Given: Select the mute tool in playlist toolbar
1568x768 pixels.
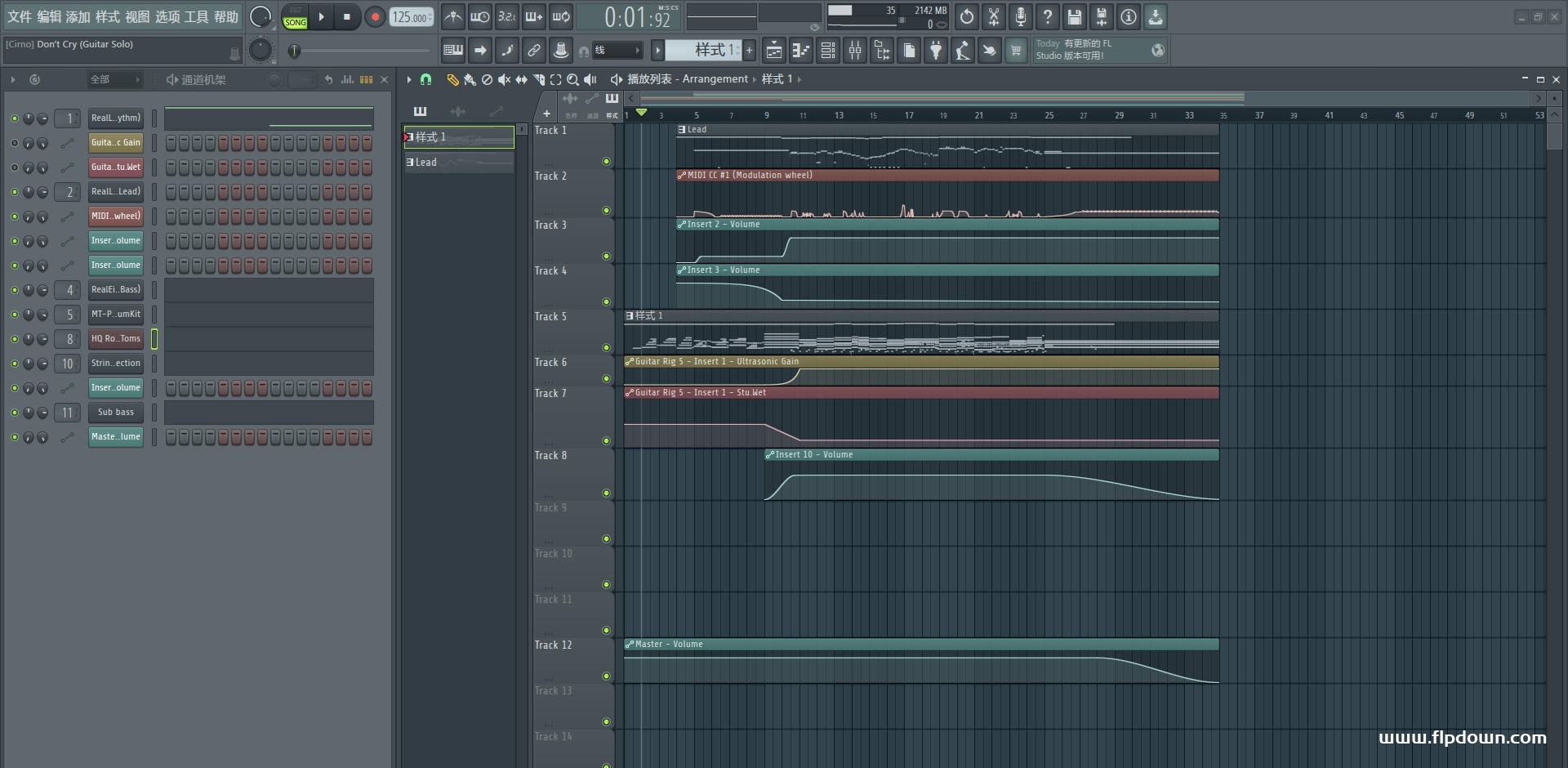Looking at the screenshot, I should [504, 79].
